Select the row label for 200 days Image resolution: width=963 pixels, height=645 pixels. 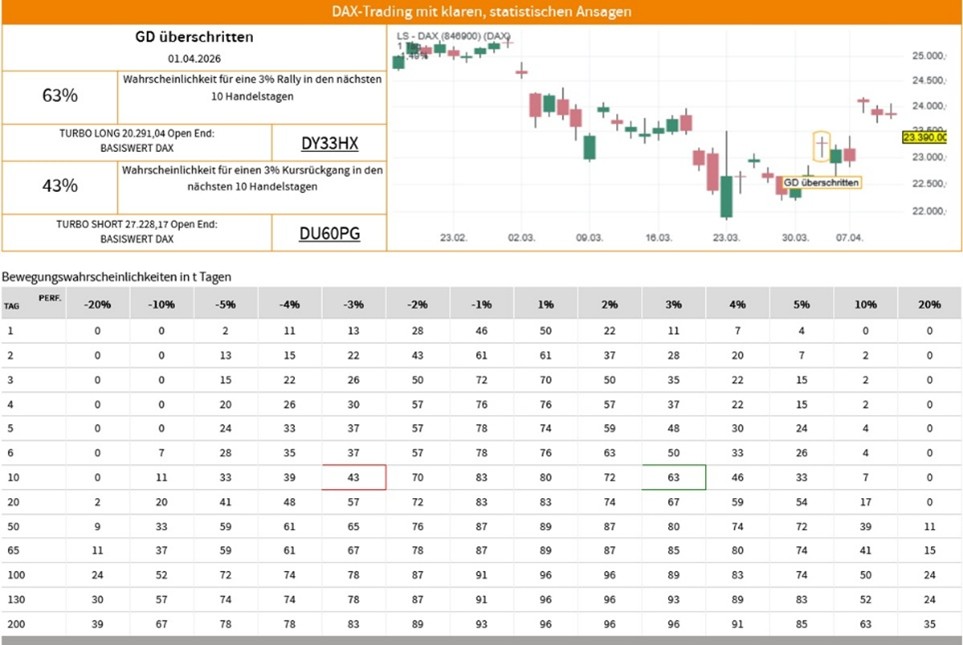13,624
